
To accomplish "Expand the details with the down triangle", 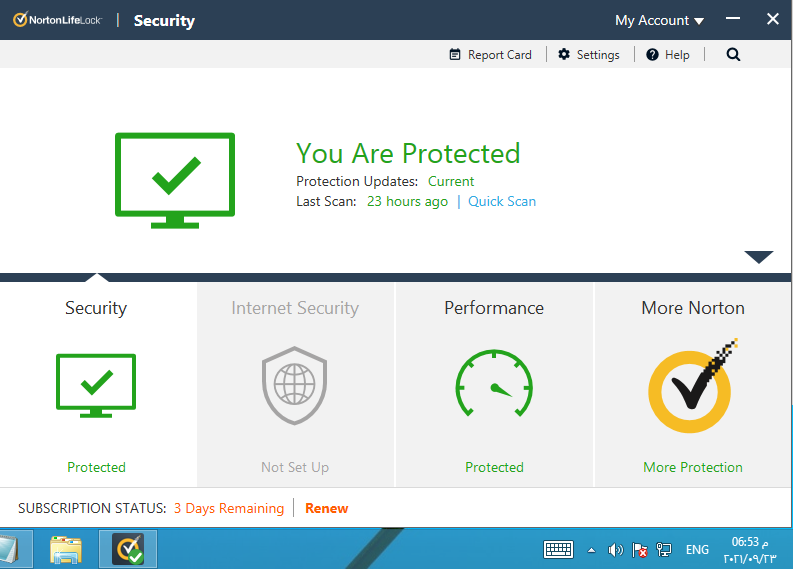I will click(759, 257).
